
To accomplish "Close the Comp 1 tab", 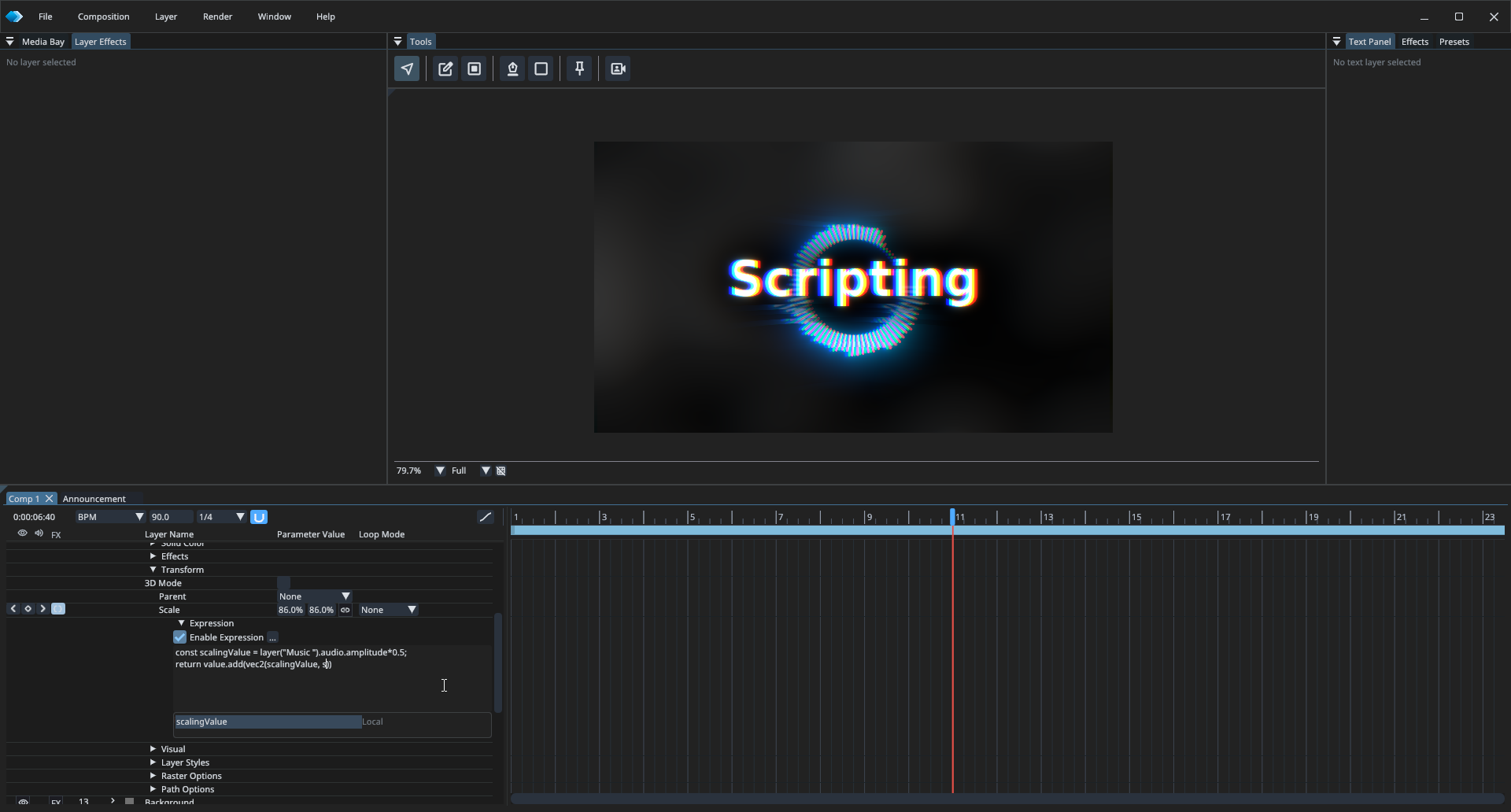I will [x=49, y=499].
